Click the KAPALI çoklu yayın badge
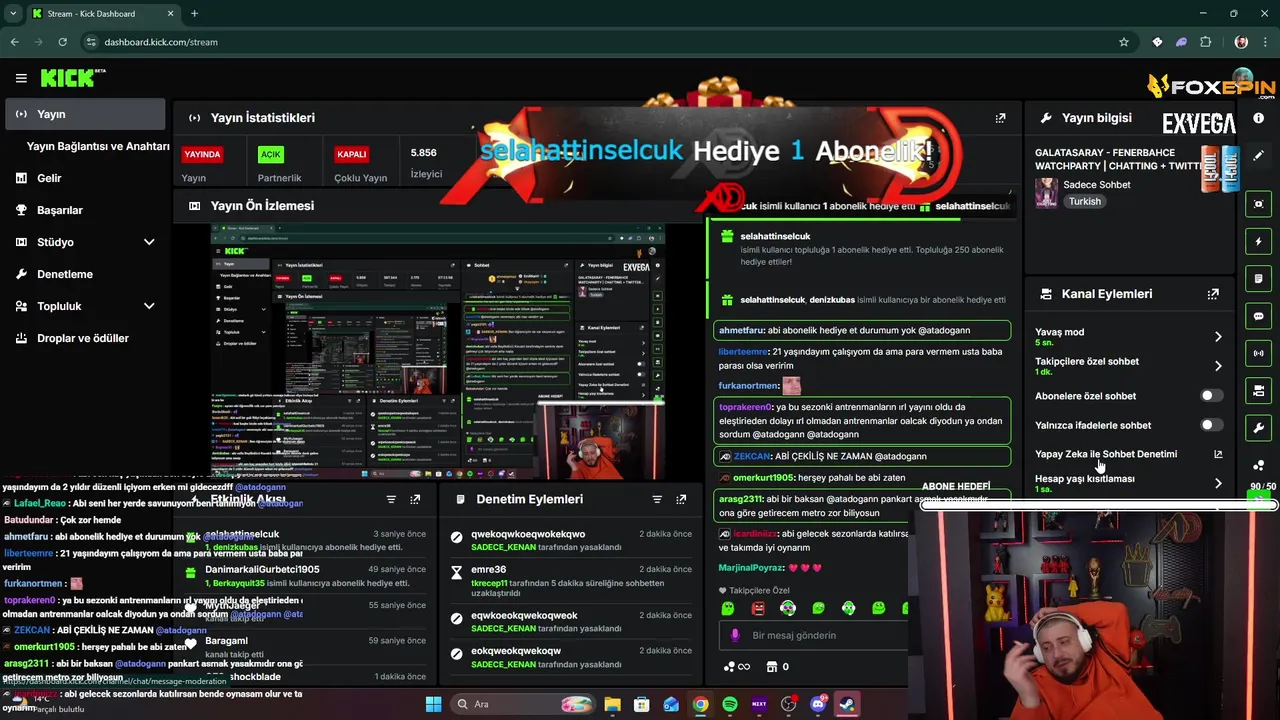Image resolution: width=1280 pixels, height=720 pixels. pyautogui.click(x=352, y=154)
